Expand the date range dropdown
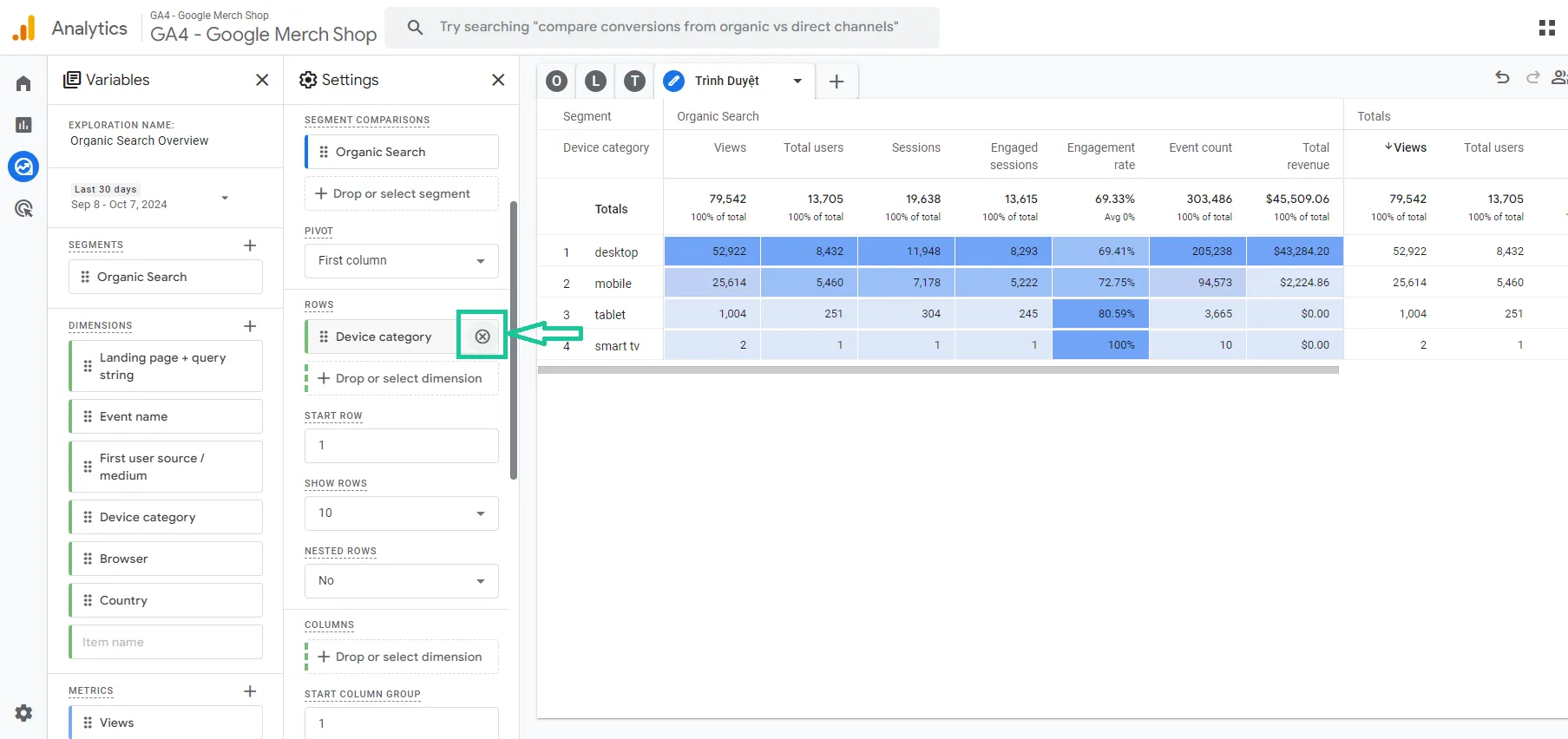The image size is (1568, 739). (x=225, y=198)
